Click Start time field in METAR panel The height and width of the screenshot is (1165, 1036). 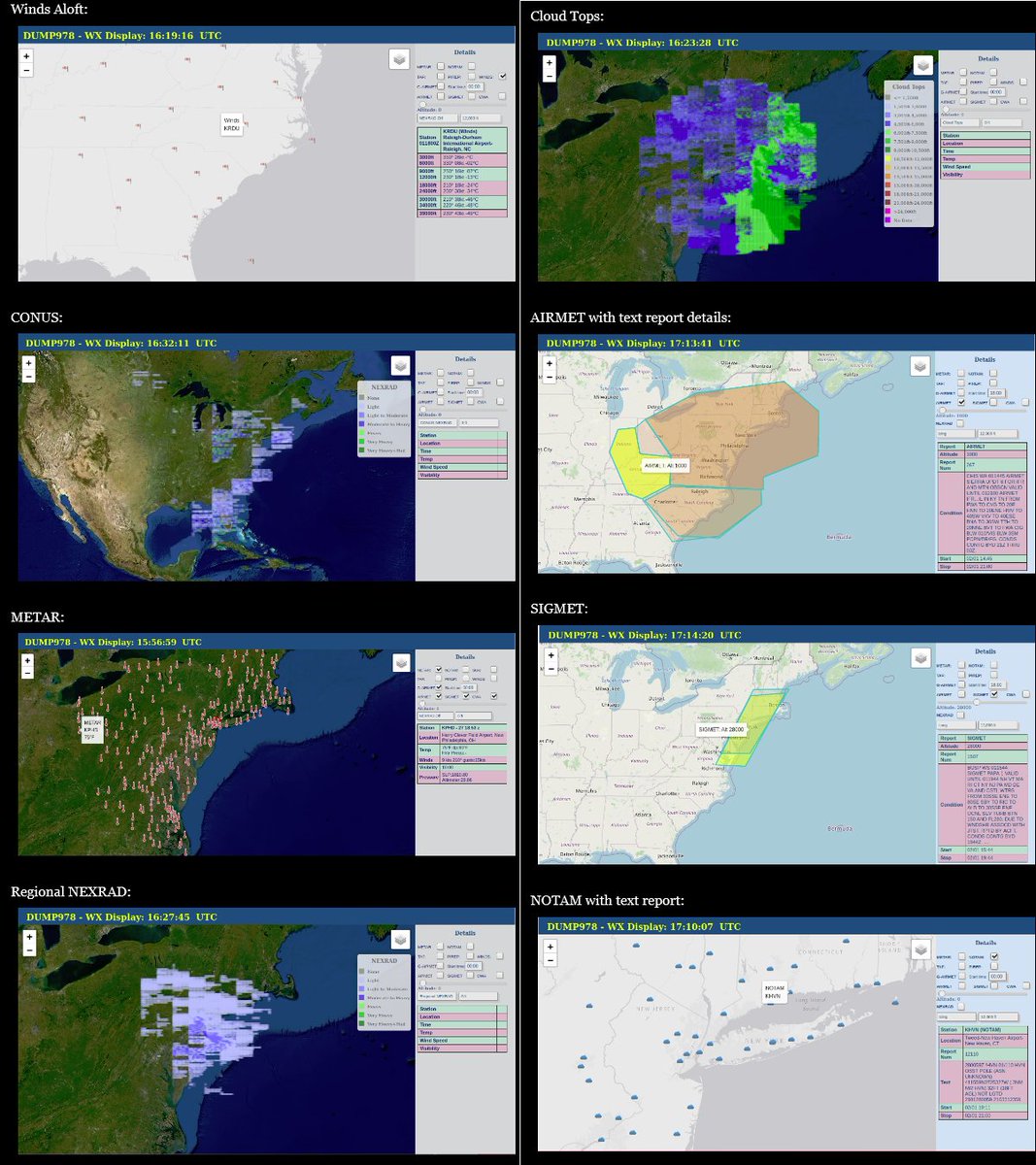(469, 687)
